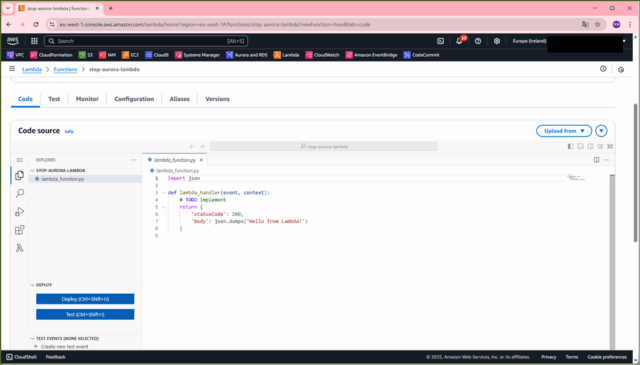Click the Deploy (Ctrl+Shift+U) button
The width and height of the screenshot is (640, 365).
click(x=85, y=299)
